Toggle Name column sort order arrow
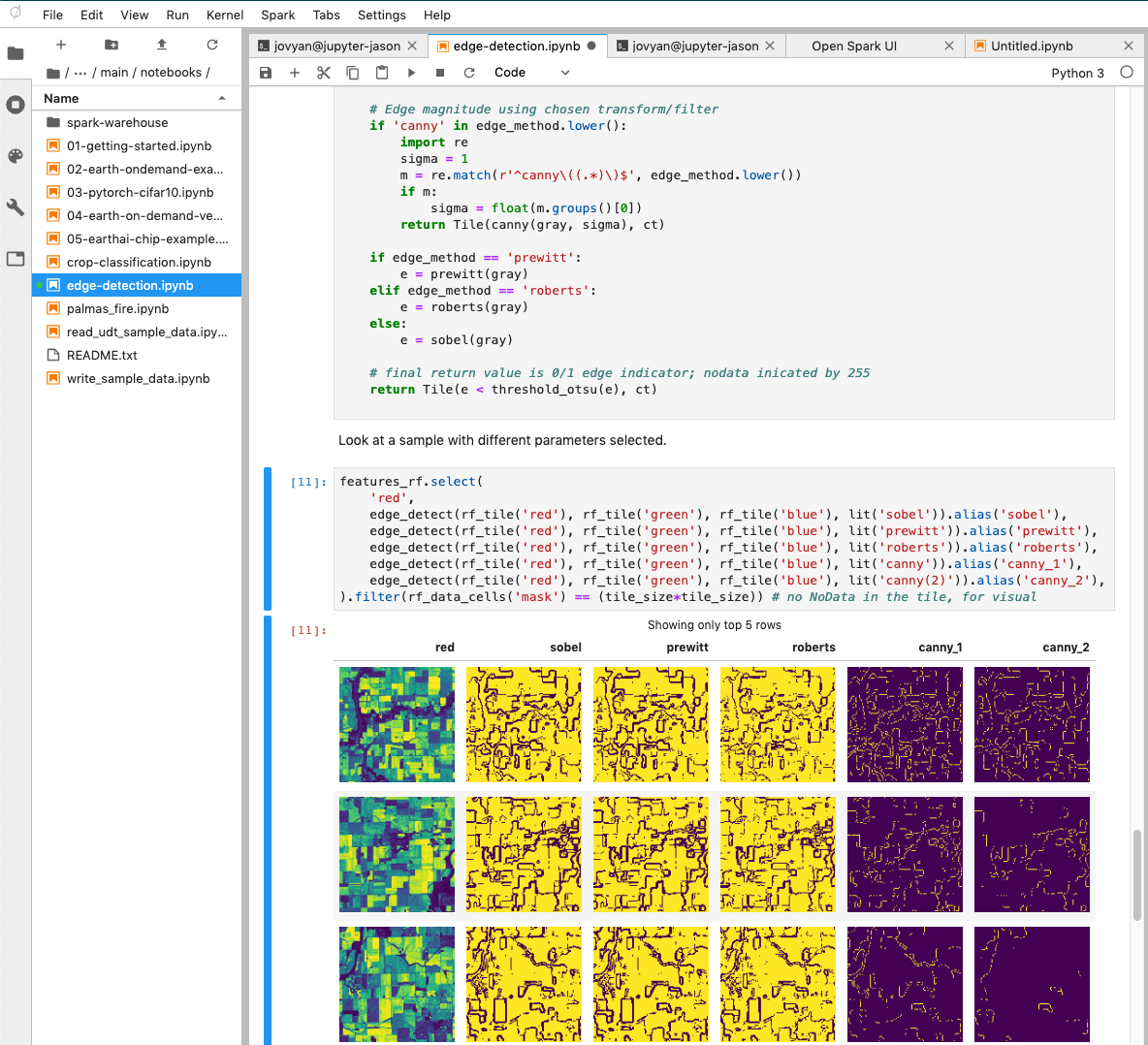Image resolution: width=1148 pixels, height=1045 pixels. [x=222, y=98]
